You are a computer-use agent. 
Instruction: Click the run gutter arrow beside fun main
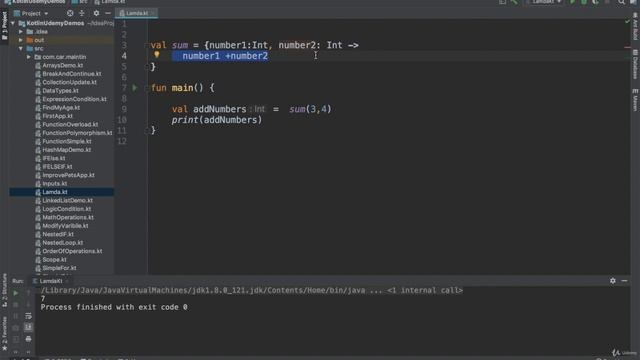[x=135, y=87]
